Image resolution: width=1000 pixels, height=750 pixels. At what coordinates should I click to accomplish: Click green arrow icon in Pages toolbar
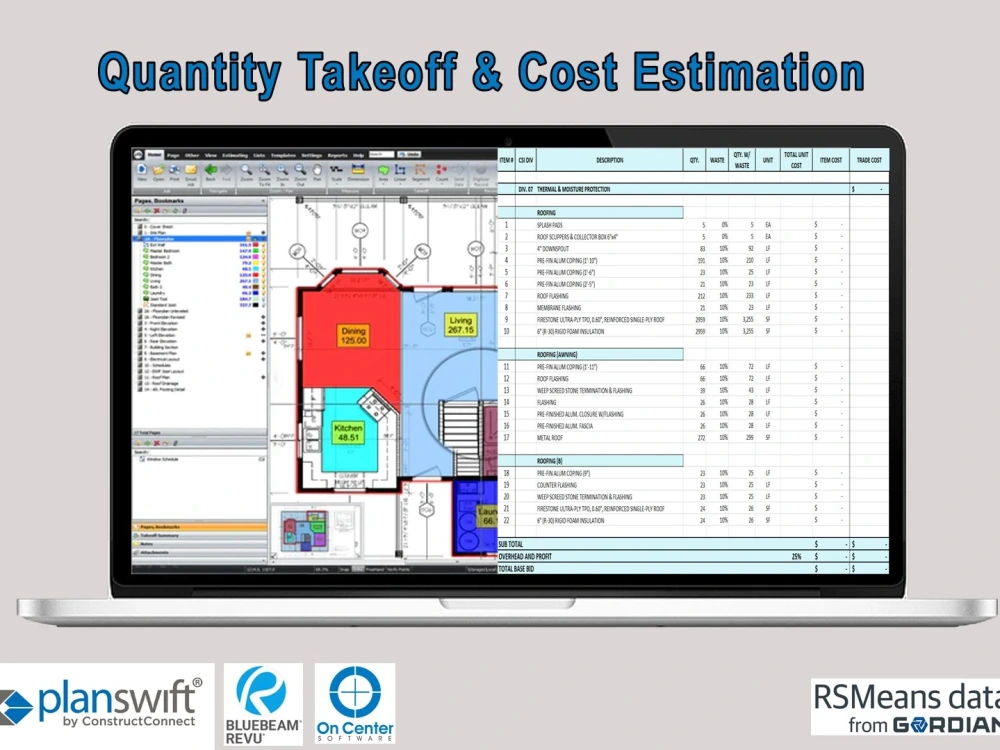(147, 210)
